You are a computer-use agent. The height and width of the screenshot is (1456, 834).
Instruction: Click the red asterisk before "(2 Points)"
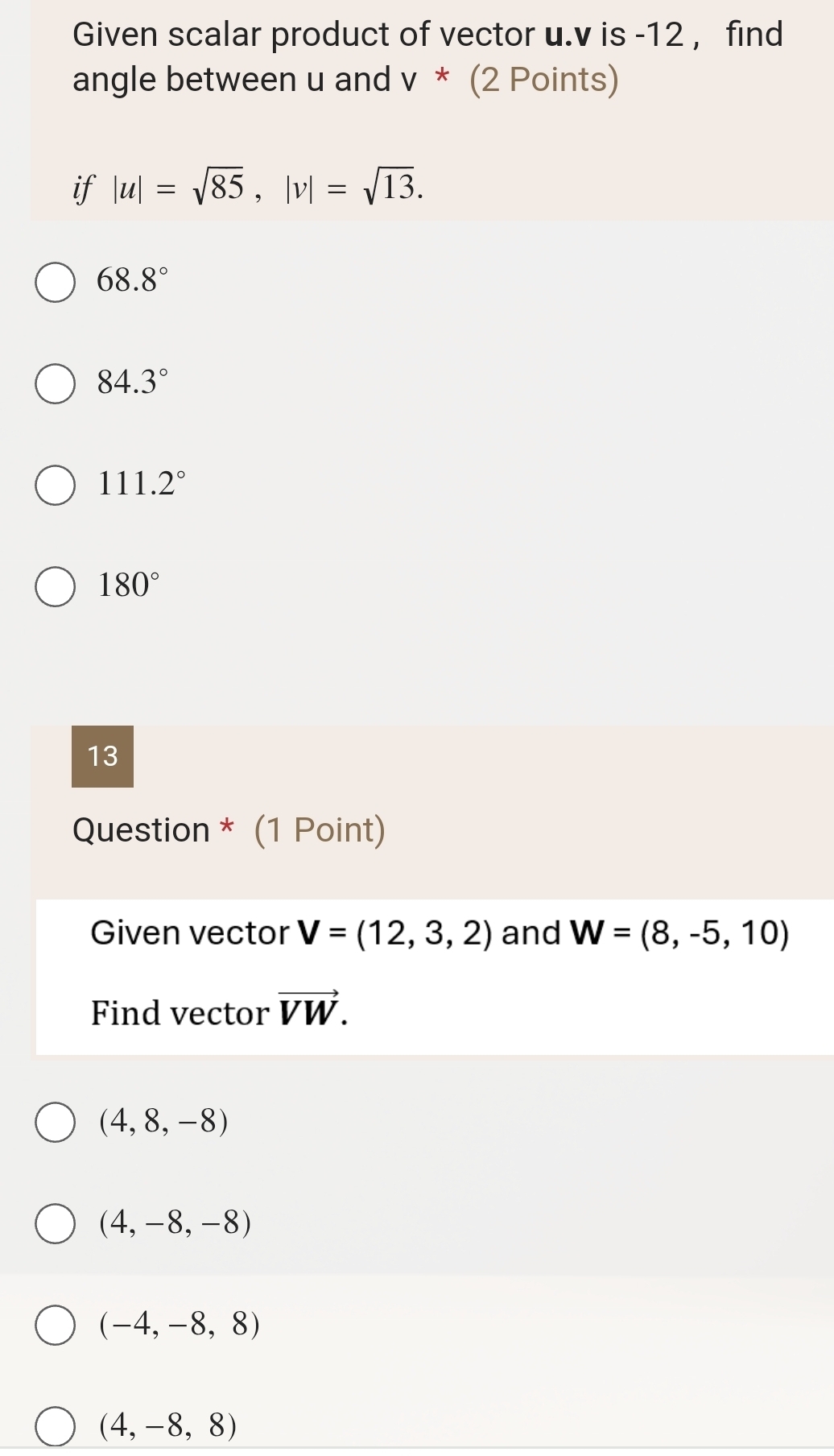(x=442, y=78)
